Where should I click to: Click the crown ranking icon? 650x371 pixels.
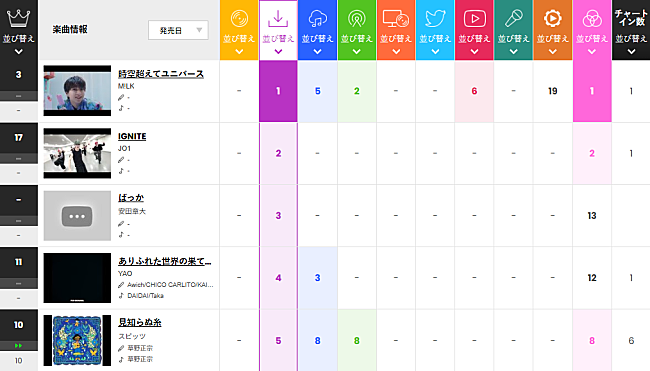[x=19, y=18]
